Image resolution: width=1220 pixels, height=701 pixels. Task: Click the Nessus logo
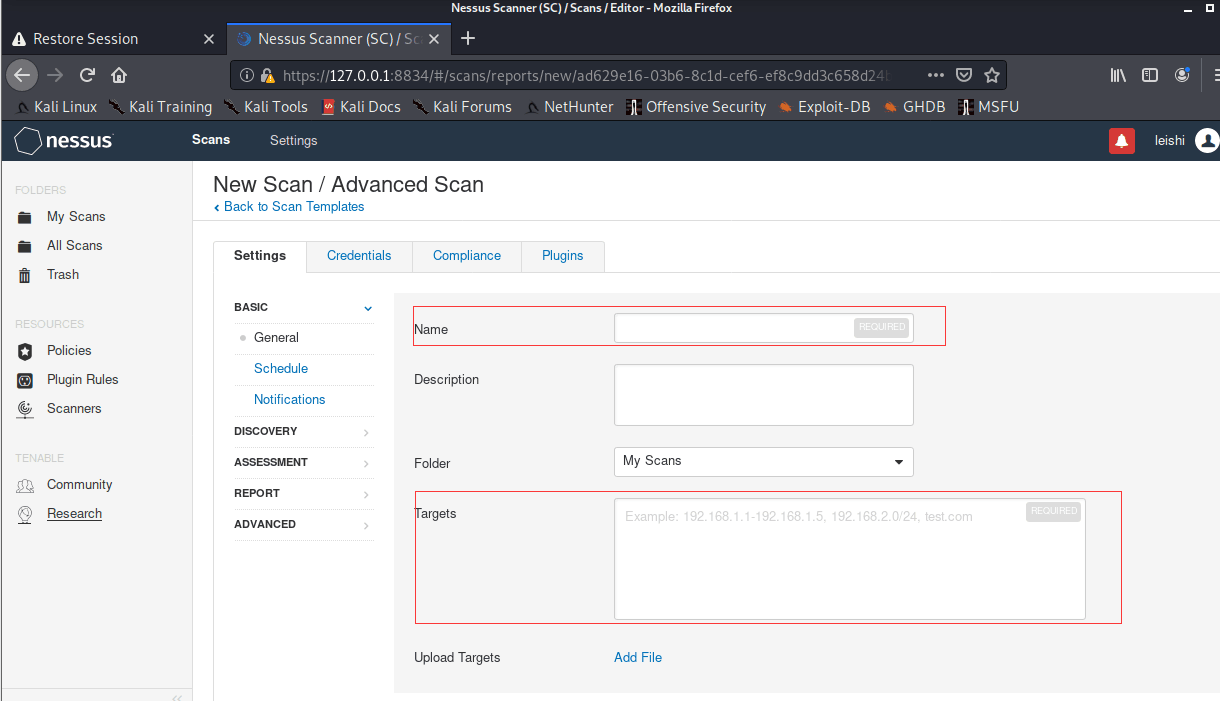(64, 141)
